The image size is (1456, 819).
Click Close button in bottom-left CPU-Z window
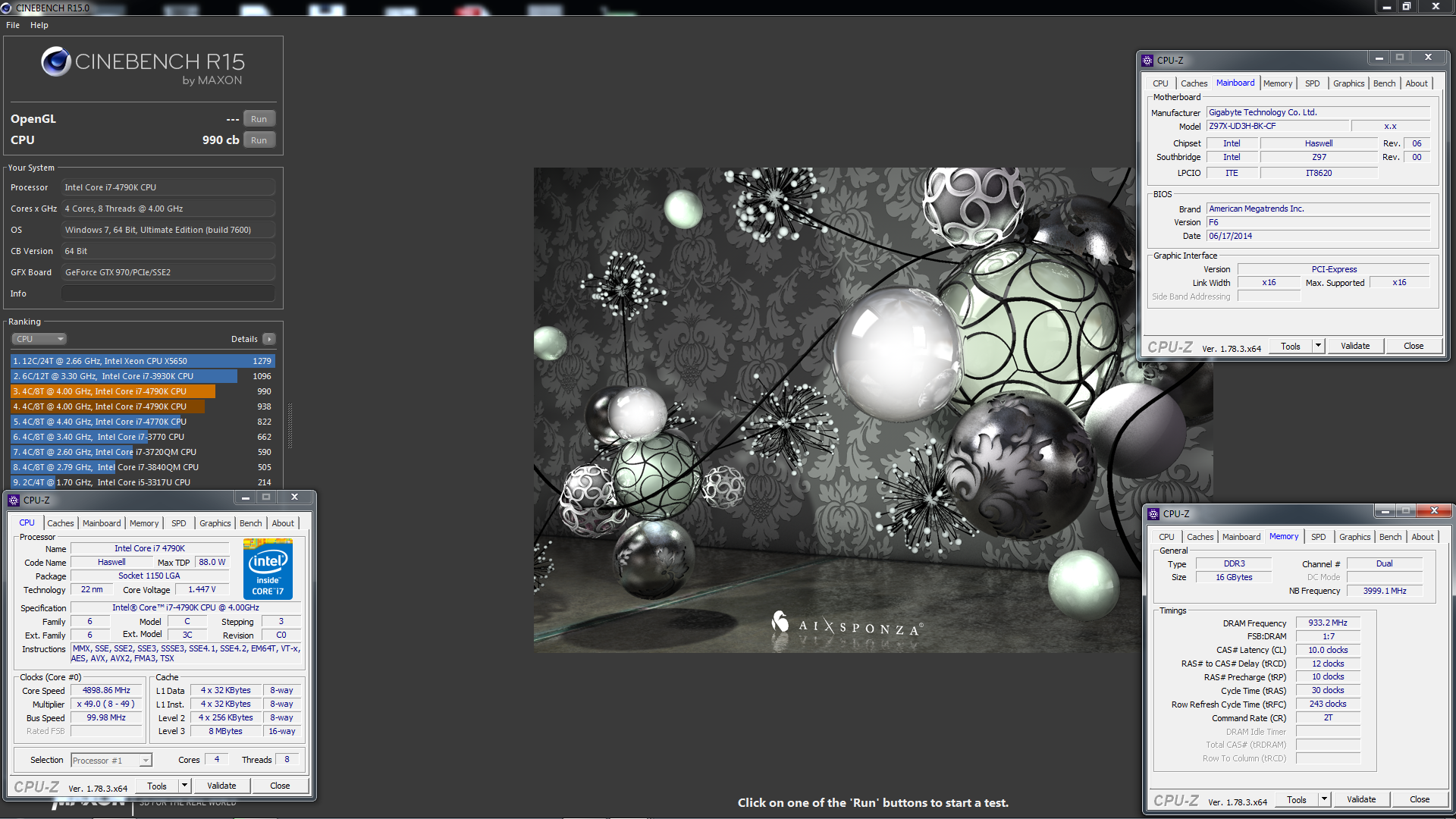tap(280, 786)
